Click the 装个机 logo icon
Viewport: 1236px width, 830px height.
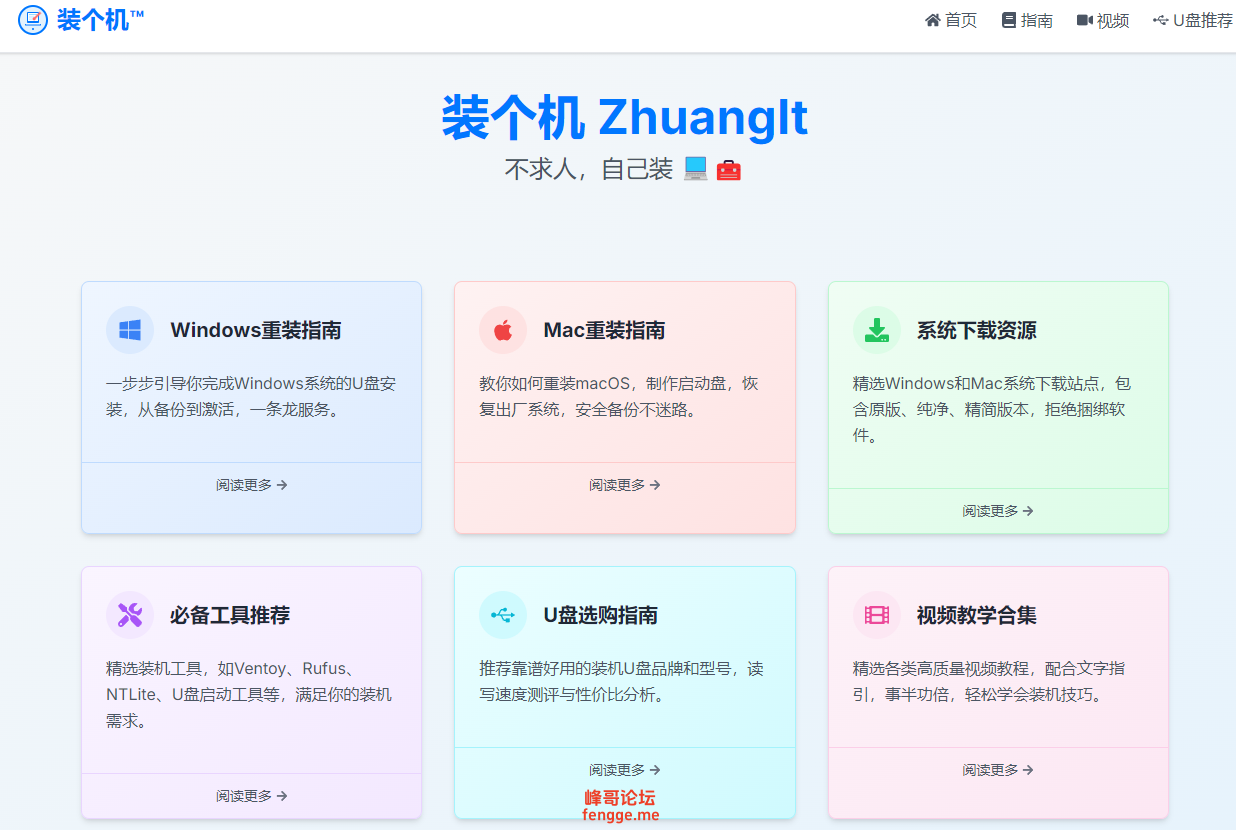point(33,19)
